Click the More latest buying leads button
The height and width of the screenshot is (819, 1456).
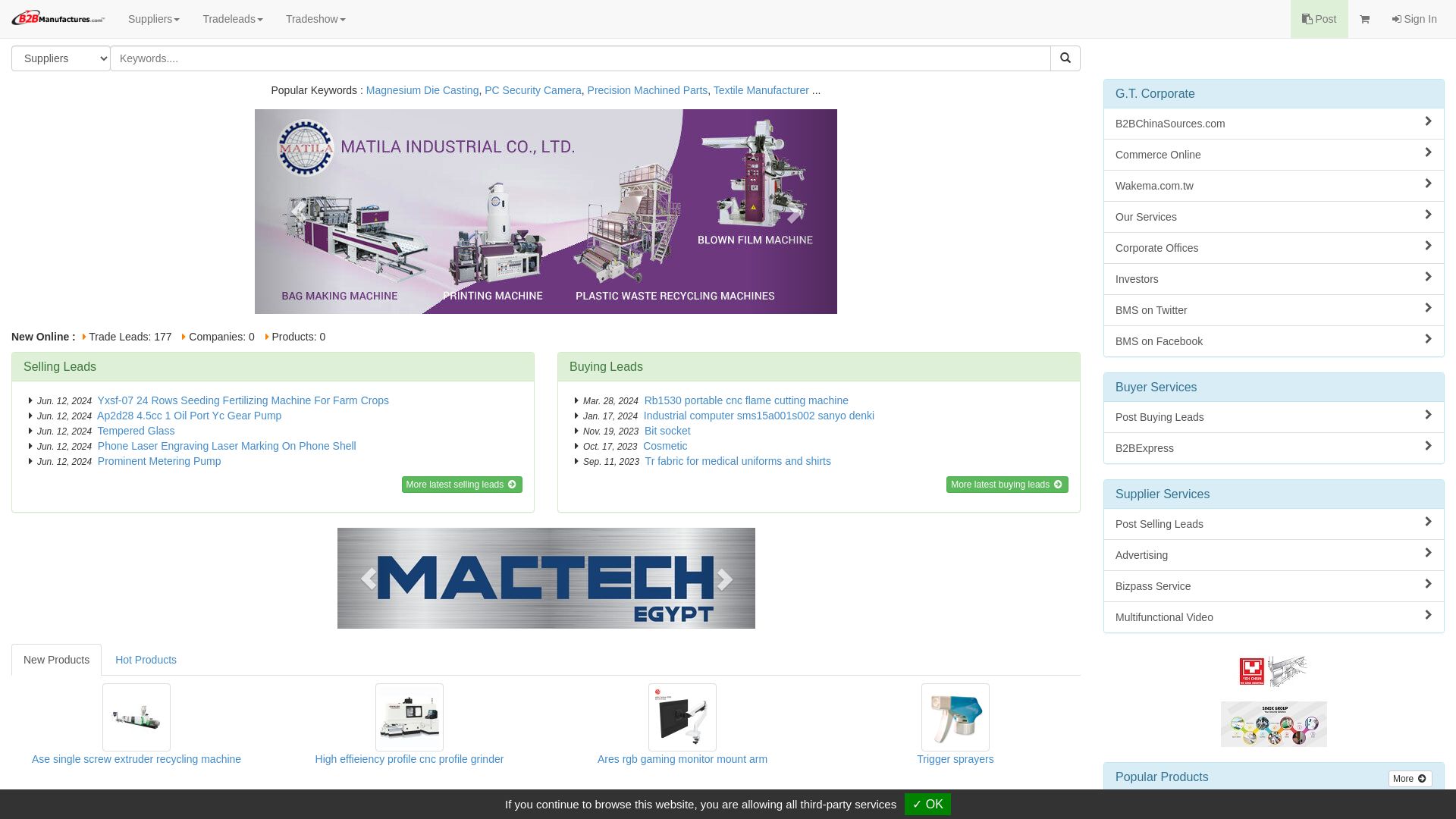click(1006, 484)
